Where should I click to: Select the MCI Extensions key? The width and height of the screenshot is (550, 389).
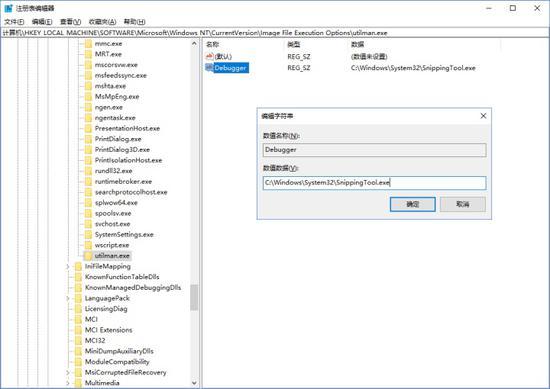point(108,330)
